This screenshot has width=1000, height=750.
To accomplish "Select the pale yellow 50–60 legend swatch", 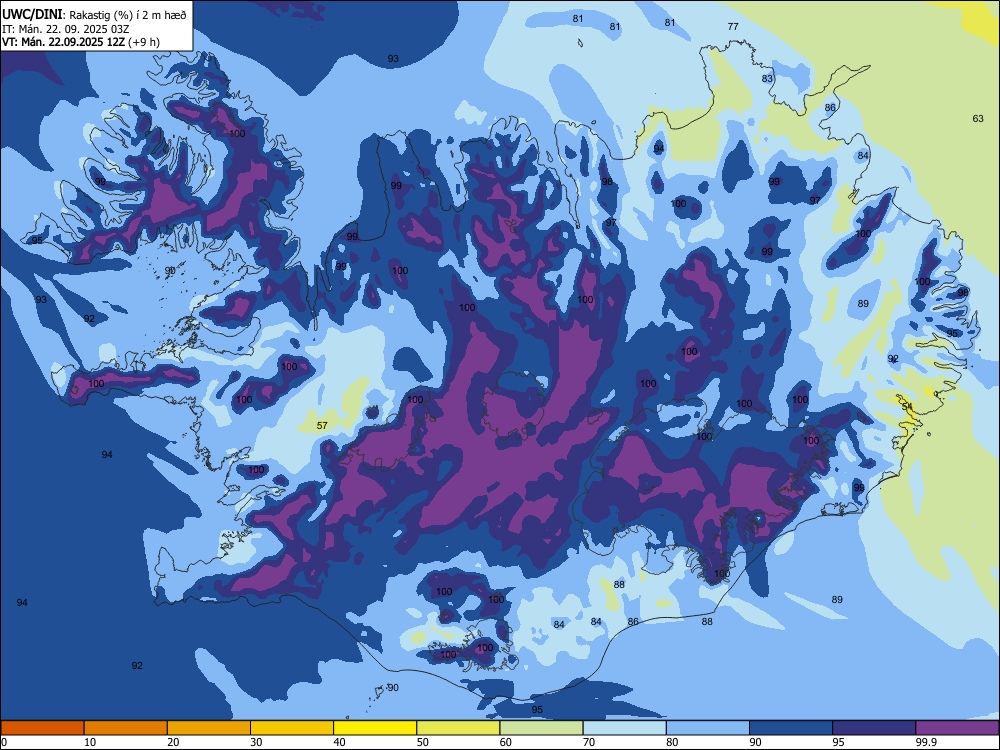I will pos(458,728).
